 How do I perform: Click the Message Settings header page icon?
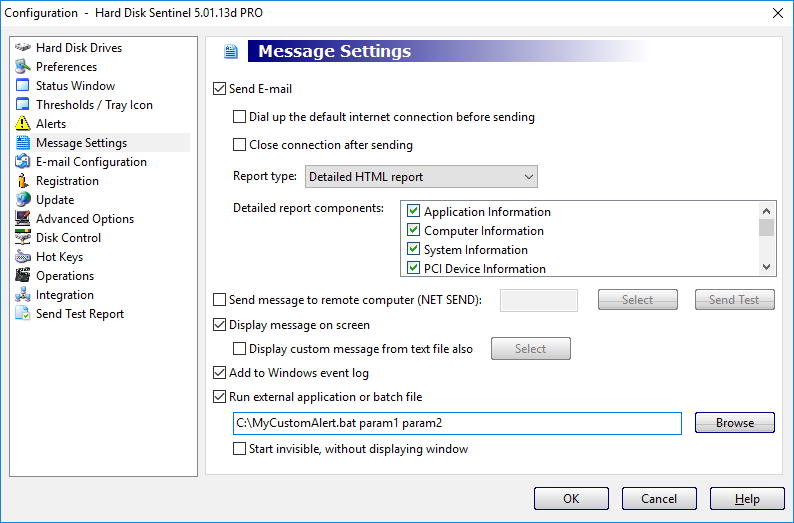click(x=231, y=51)
